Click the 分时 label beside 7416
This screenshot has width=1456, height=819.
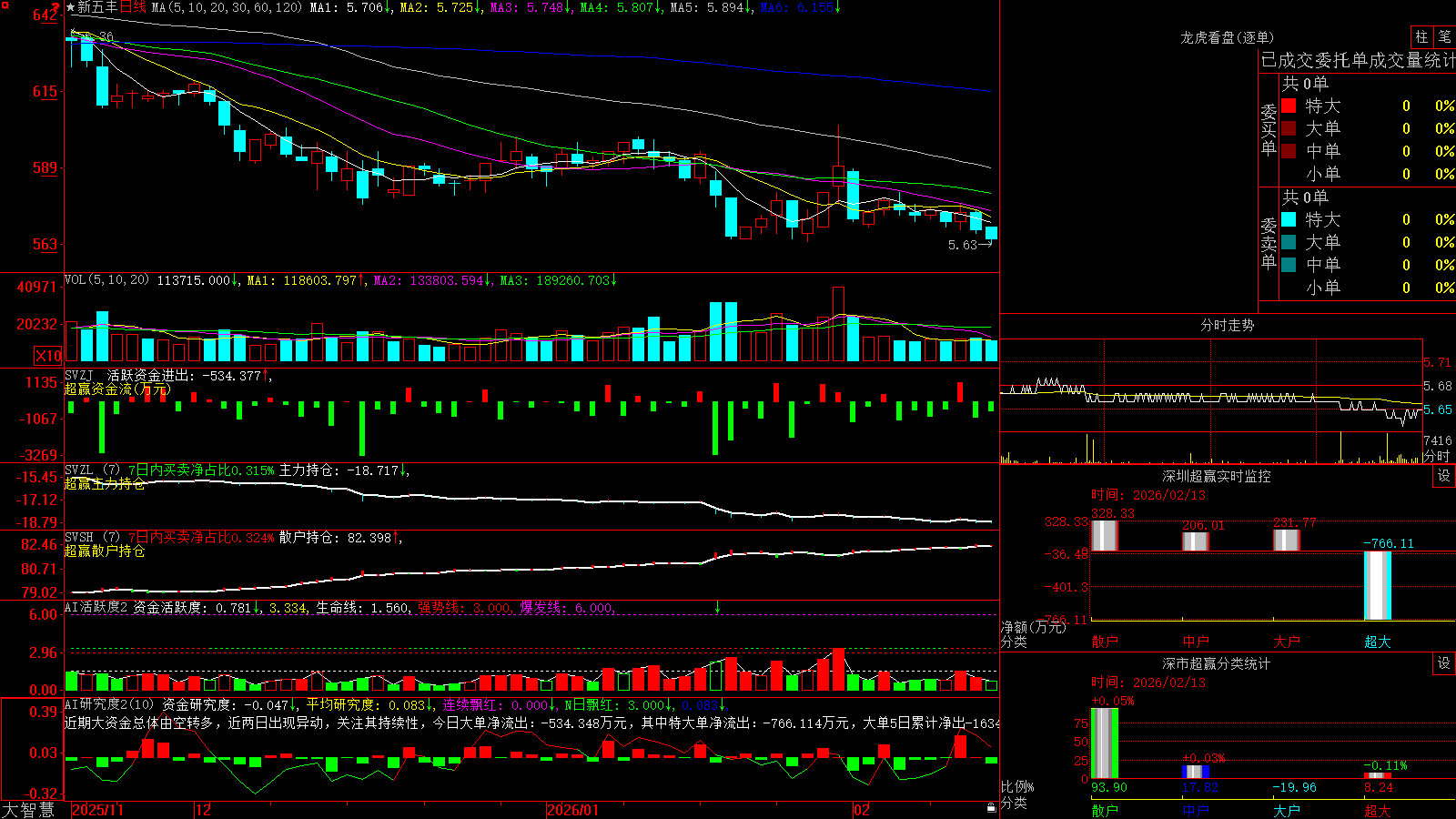click(x=1437, y=455)
